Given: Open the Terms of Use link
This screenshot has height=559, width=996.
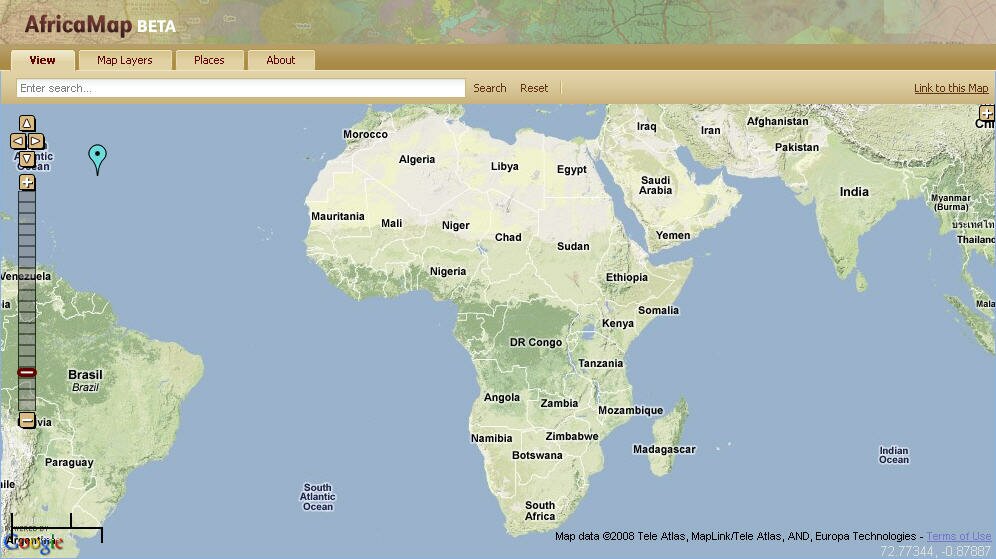Looking at the screenshot, I should coord(959,536).
